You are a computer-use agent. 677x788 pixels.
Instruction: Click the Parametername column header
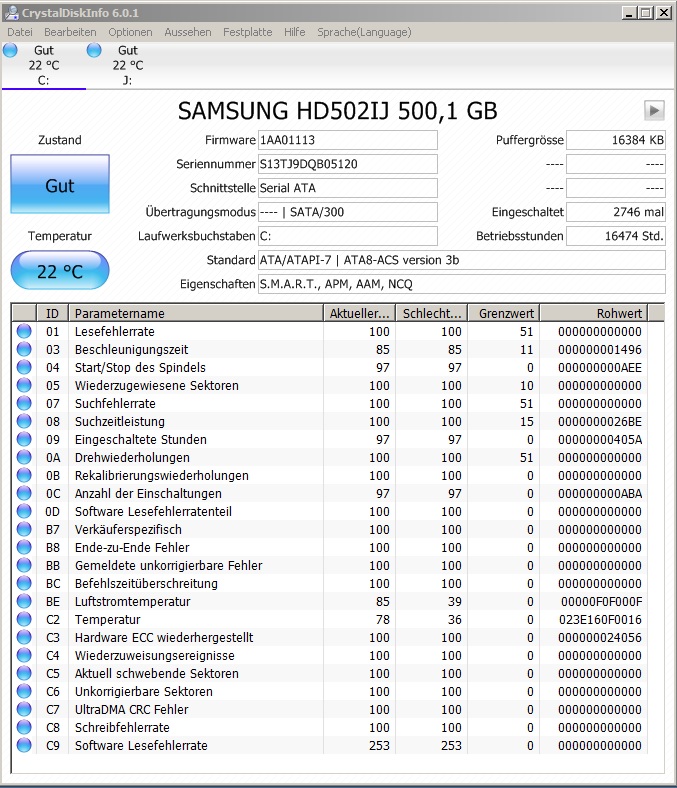(196, 313)
